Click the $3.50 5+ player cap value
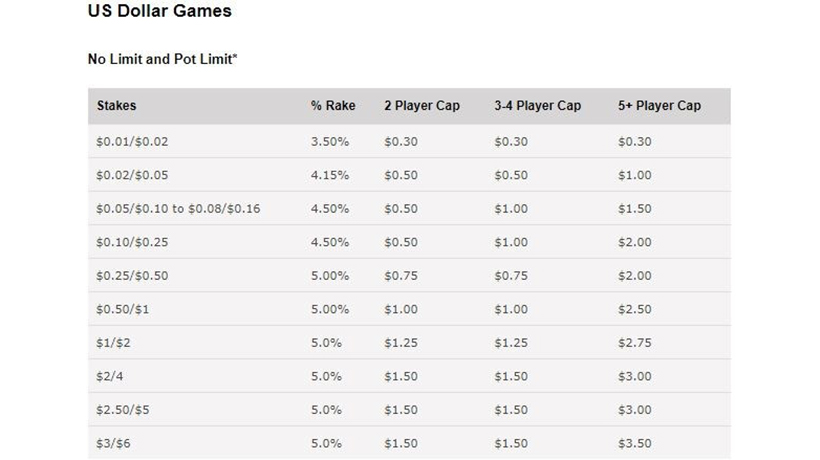Image resolution: width=820 pixels, height=460 pixels. pos(635,443)
